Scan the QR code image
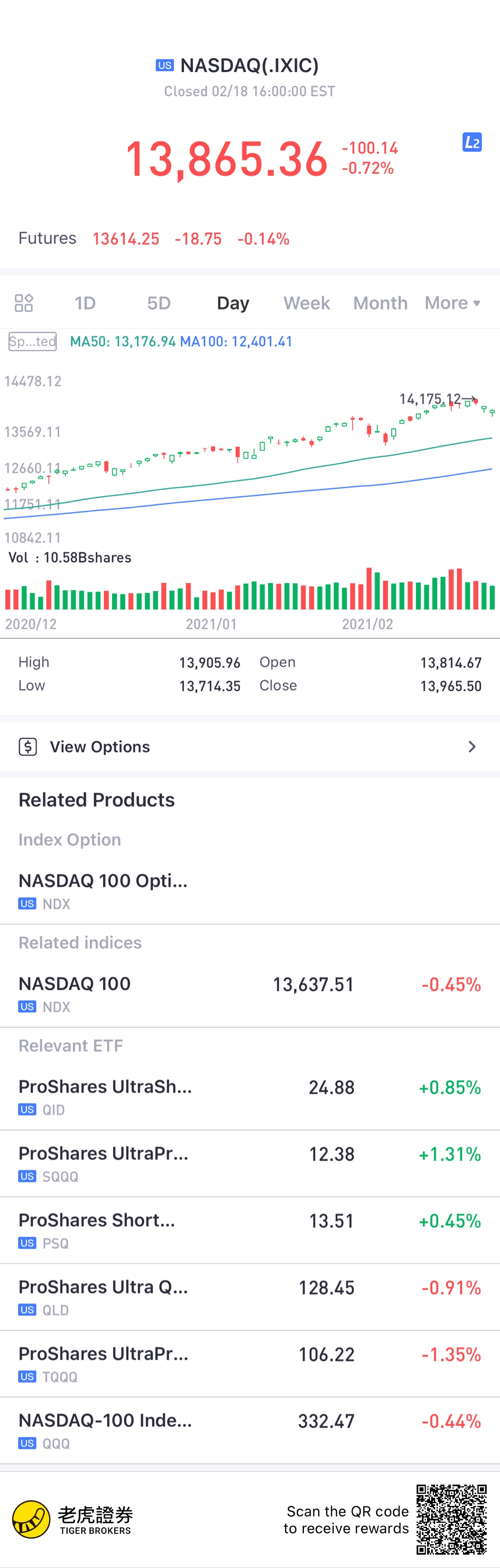 click(x=451, y=1519)
